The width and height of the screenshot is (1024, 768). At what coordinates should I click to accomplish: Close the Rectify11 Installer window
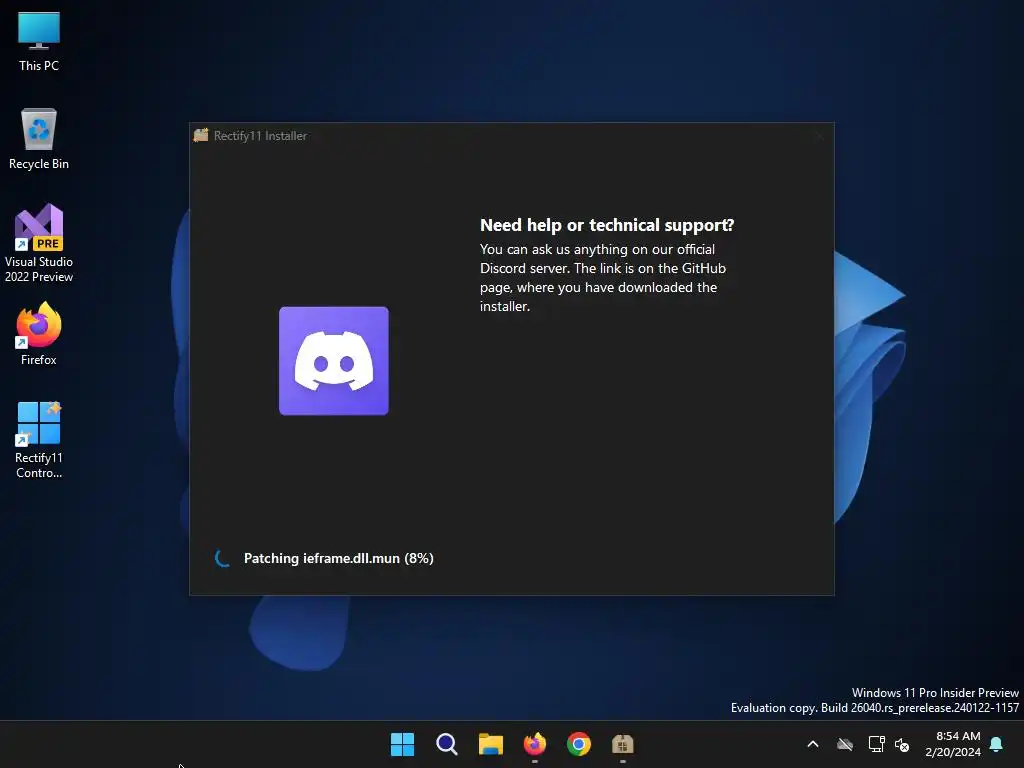click(x=820, y=136)
